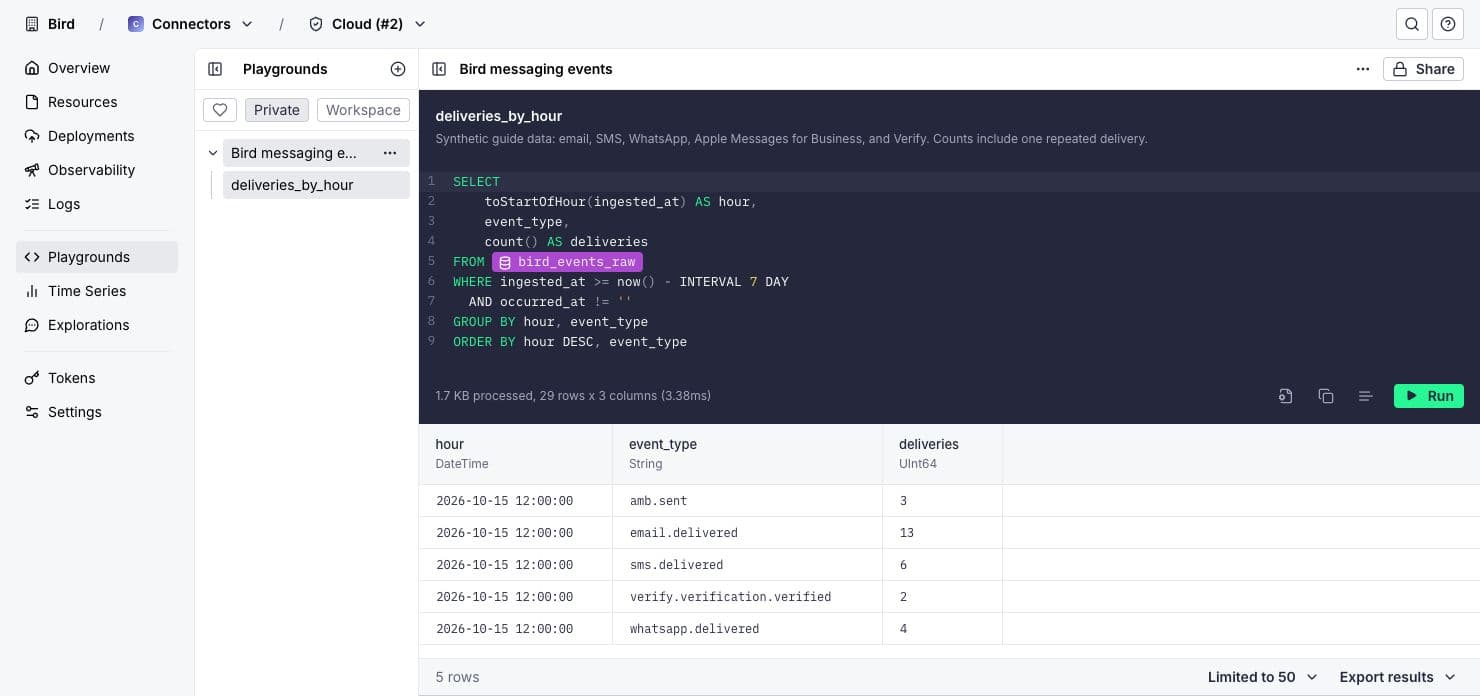Open the Overview page

(97, 68)
